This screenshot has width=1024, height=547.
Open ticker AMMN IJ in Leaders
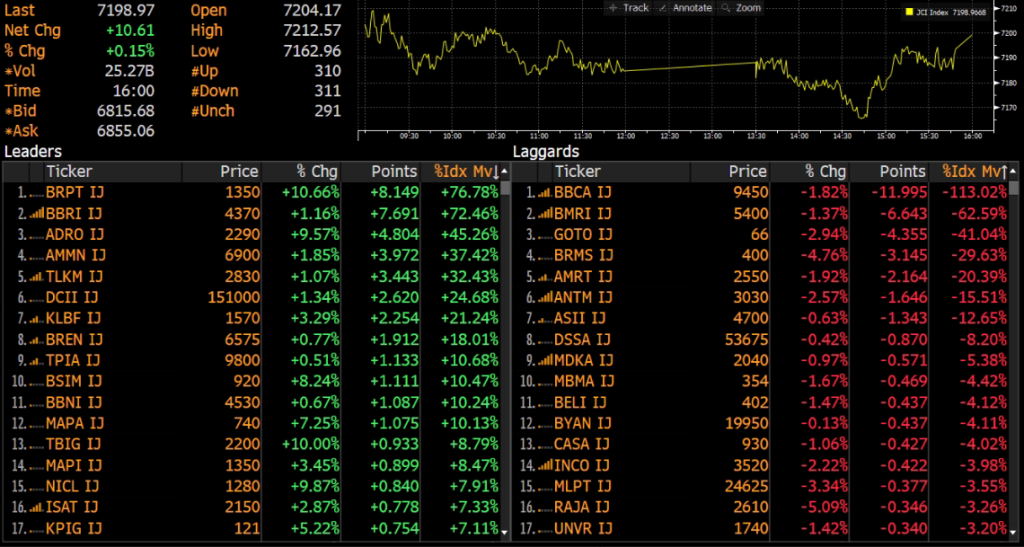click(x=76, y=255)
